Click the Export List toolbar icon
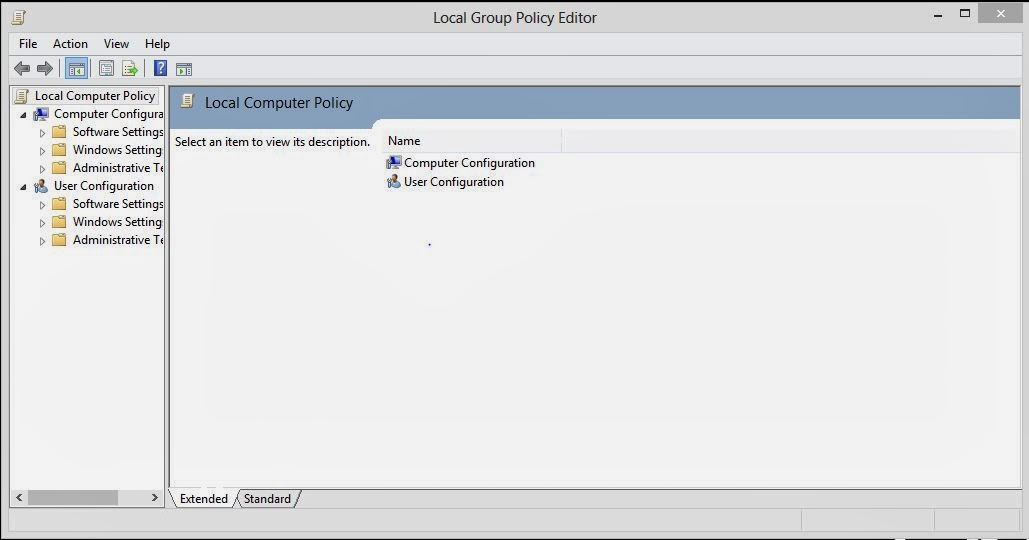The image size is (1029, 540). [130, 68]
